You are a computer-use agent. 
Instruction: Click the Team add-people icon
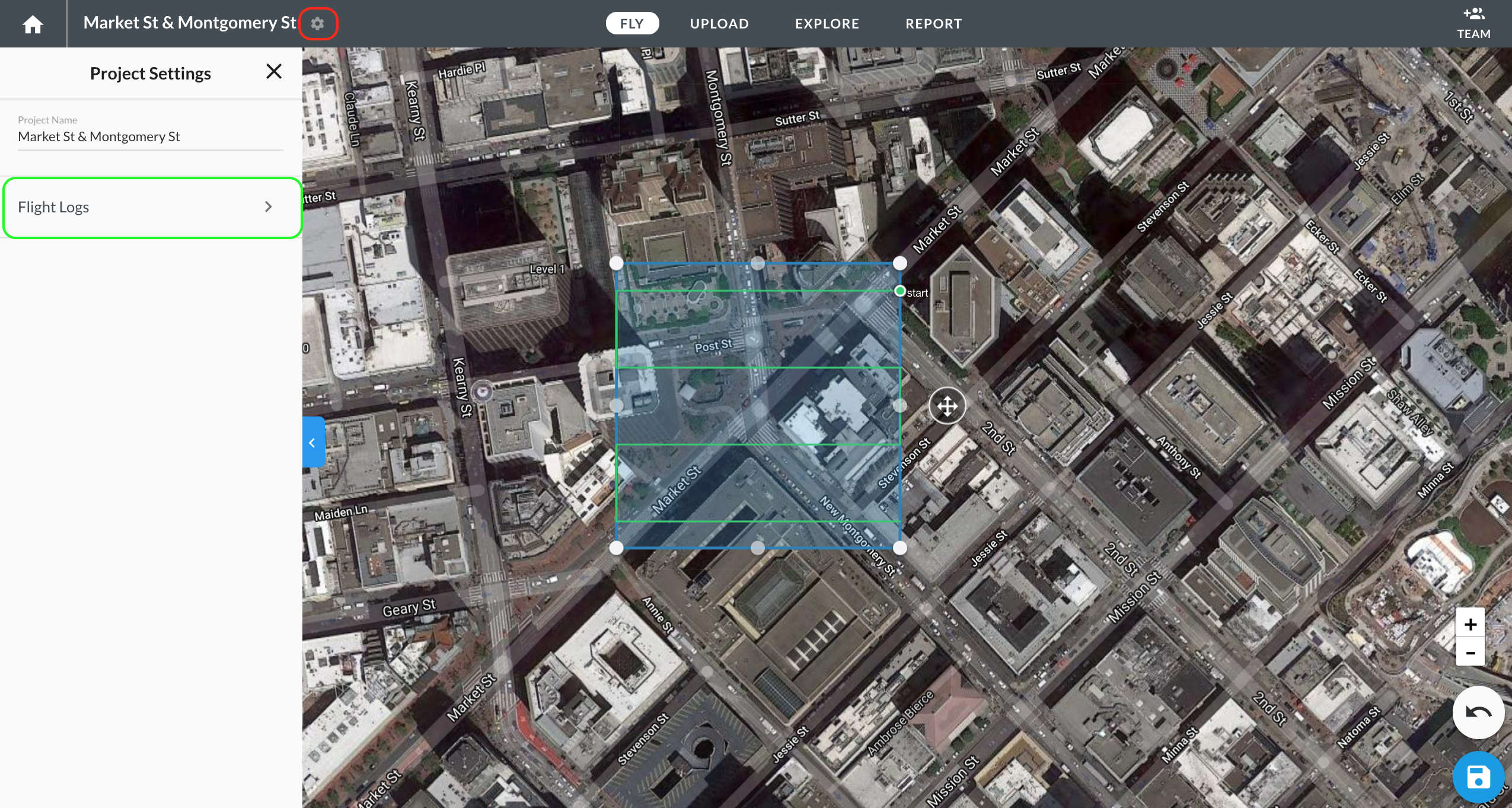click(1473, 15)
